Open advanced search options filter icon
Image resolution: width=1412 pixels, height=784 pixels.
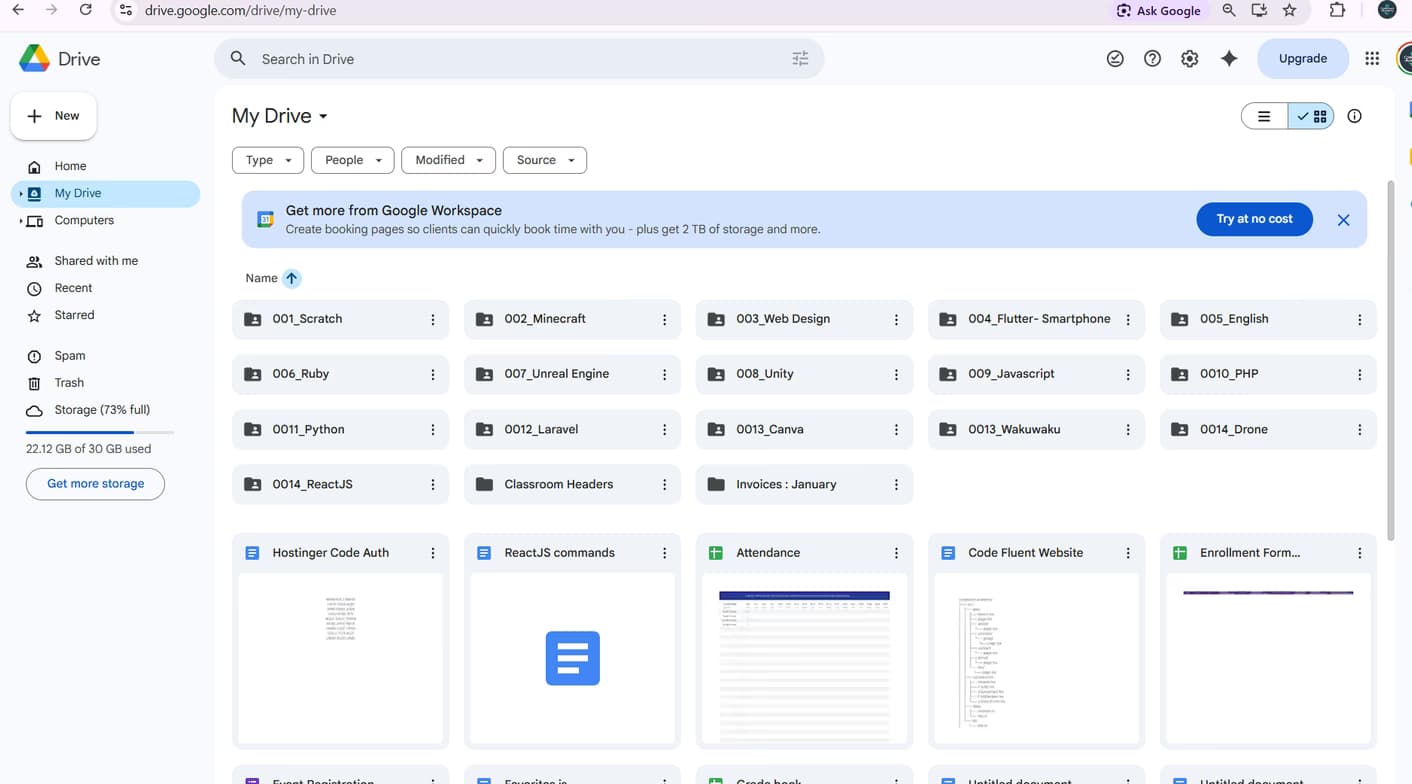(x=800, y=59)
